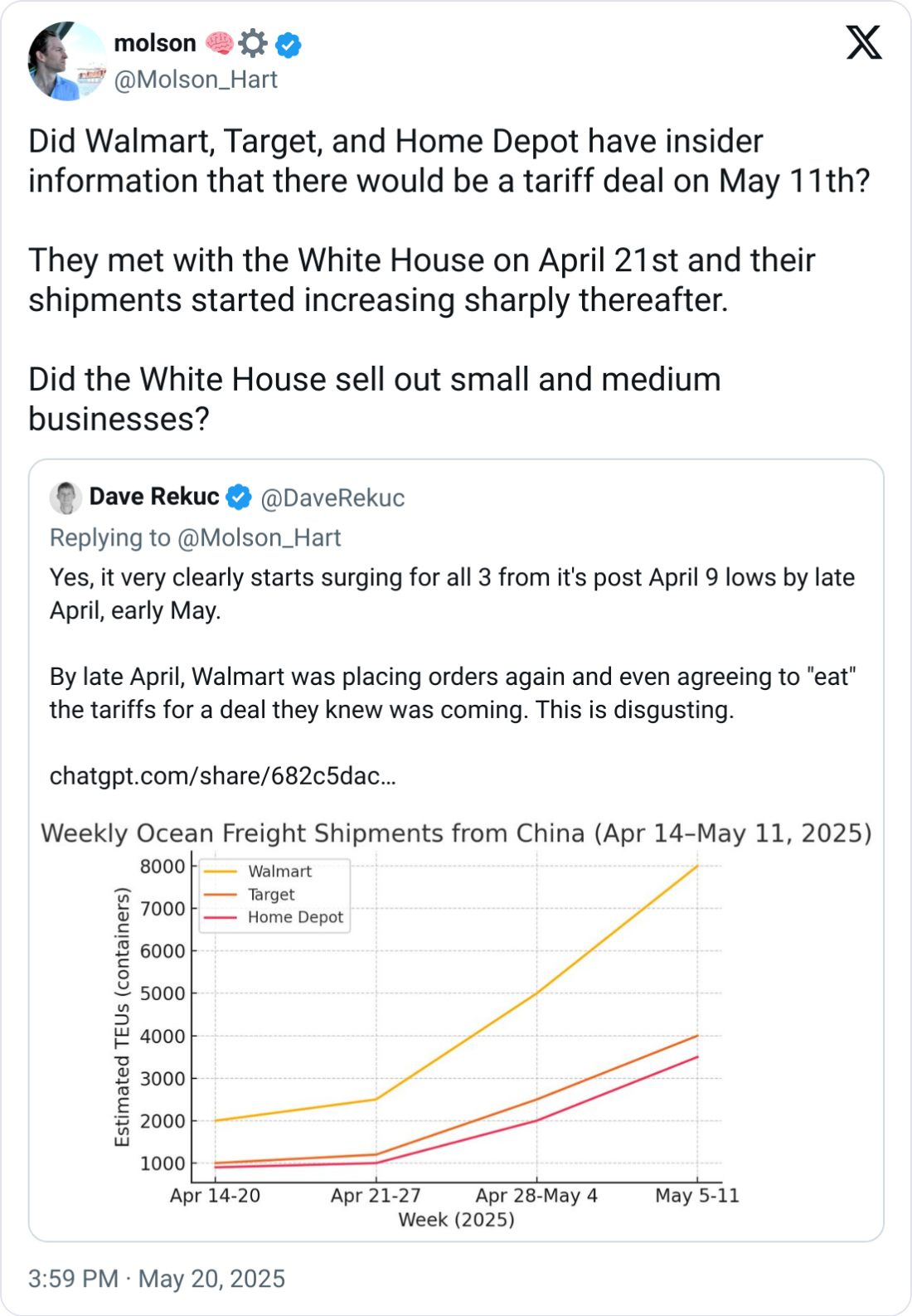Viewport: 912px width, 1316px height.
Task: Click the molson display name
Action: tap(155, 43)
